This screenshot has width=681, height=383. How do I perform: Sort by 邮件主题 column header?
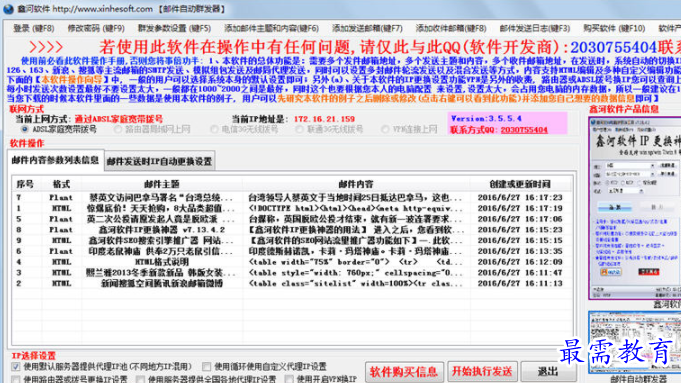(162, 184)
